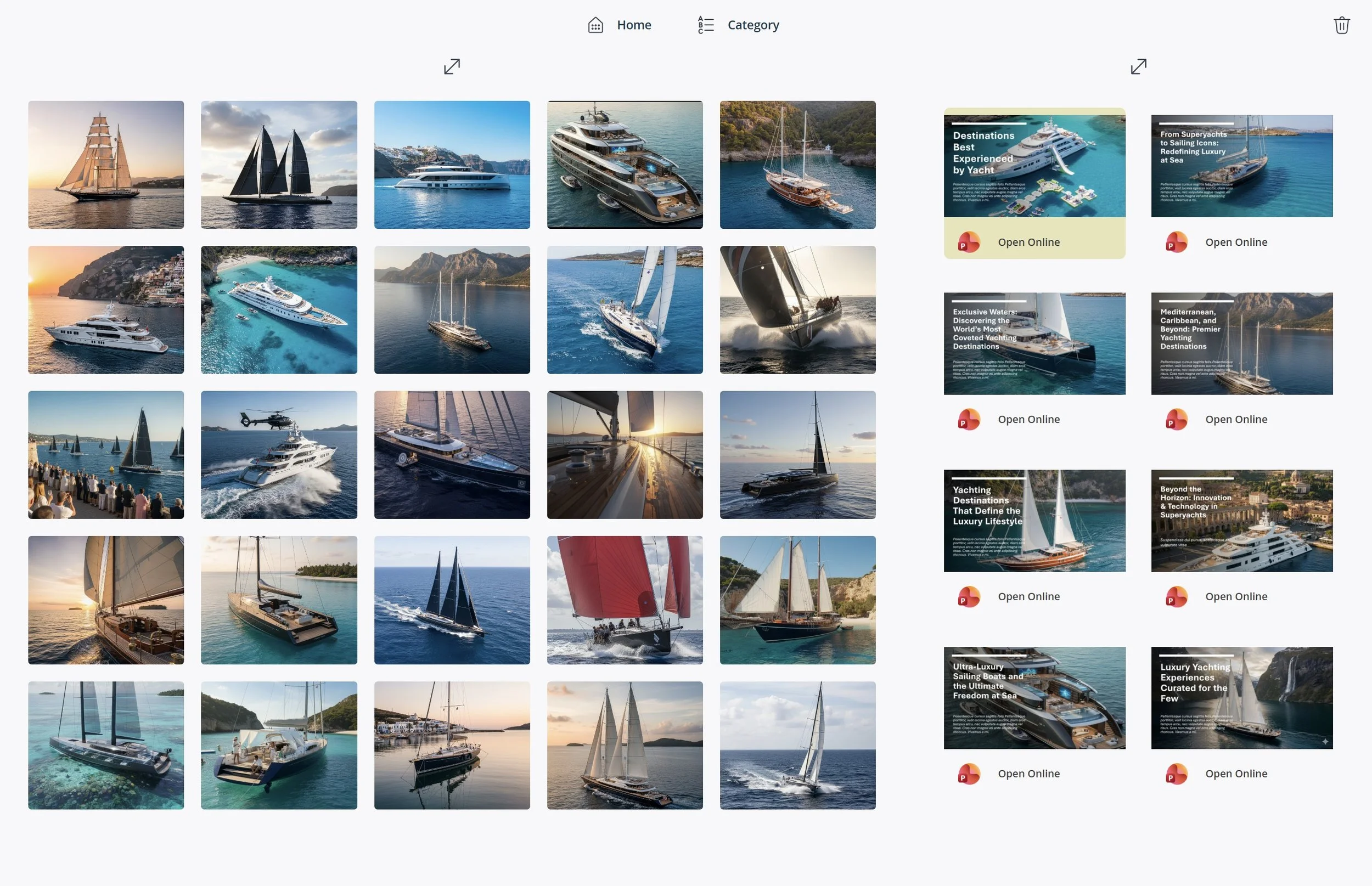Image resolution: width=1372 pixels, height=886 pixels.
Task: Click the Home house icon
Action: [595, 25]
